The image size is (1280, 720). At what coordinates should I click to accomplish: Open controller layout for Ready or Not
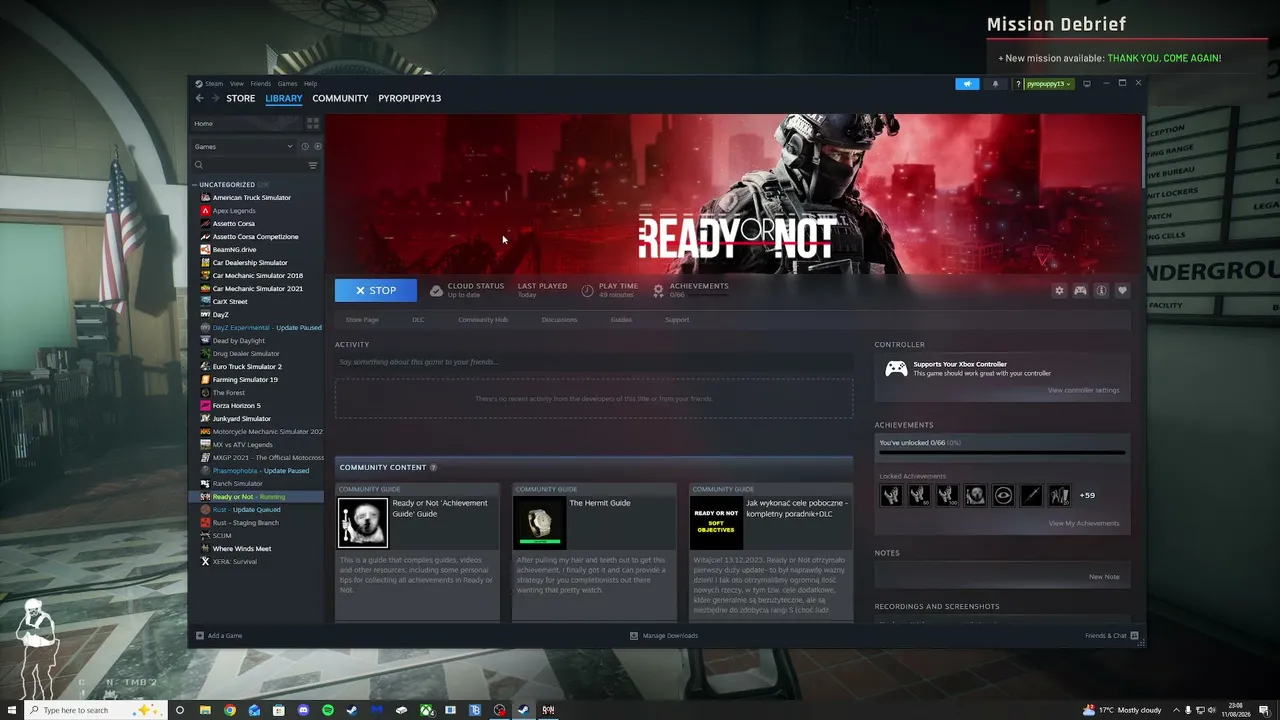pyautogui.click(x=1080, y=290)
